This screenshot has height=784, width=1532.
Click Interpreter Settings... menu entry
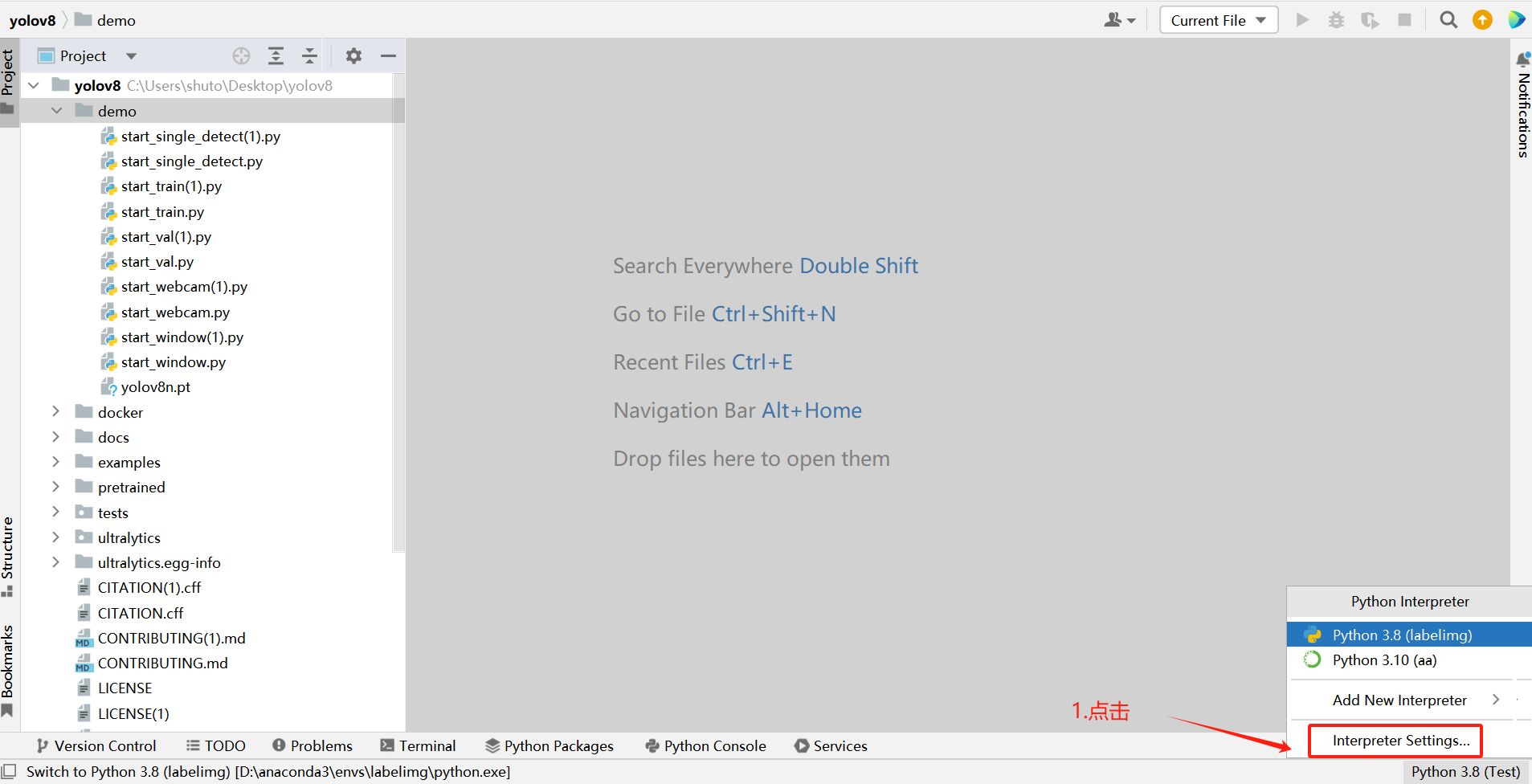click(x=1401, y=741)
